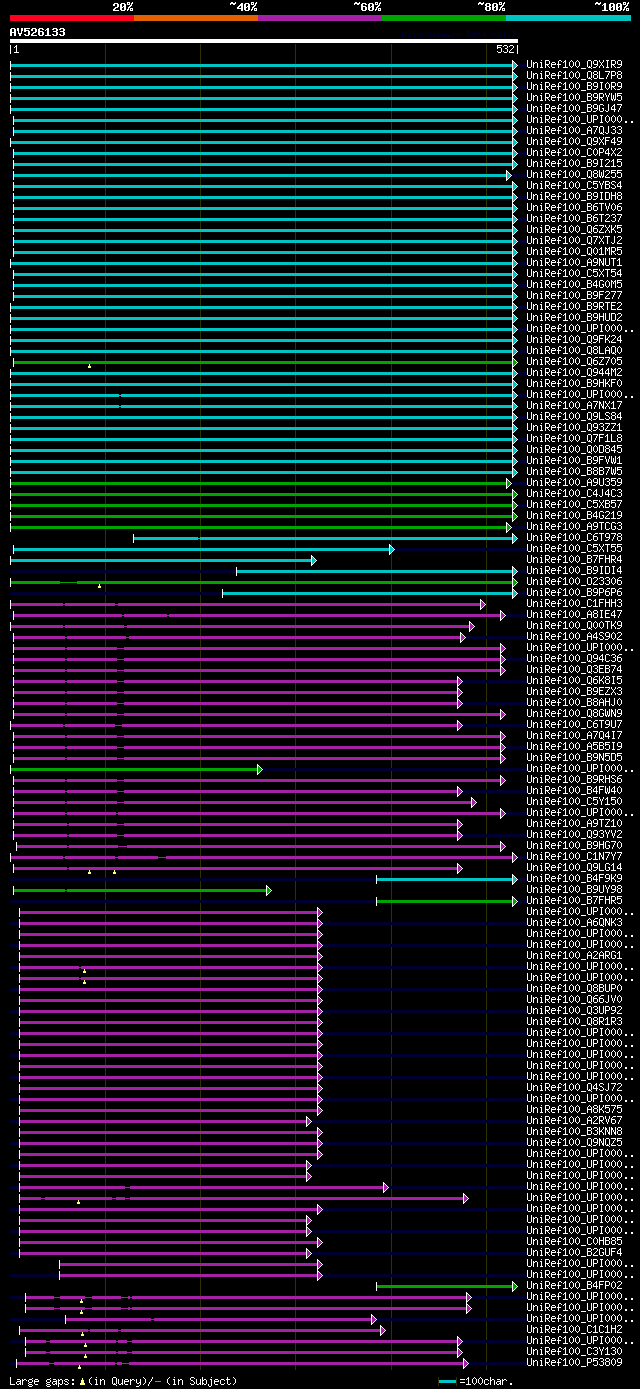The image size is (640, 1389).
Task: Select hit UniRef100_Q7XTJ2
Action: pyautogui.click(x=574, y=240)
